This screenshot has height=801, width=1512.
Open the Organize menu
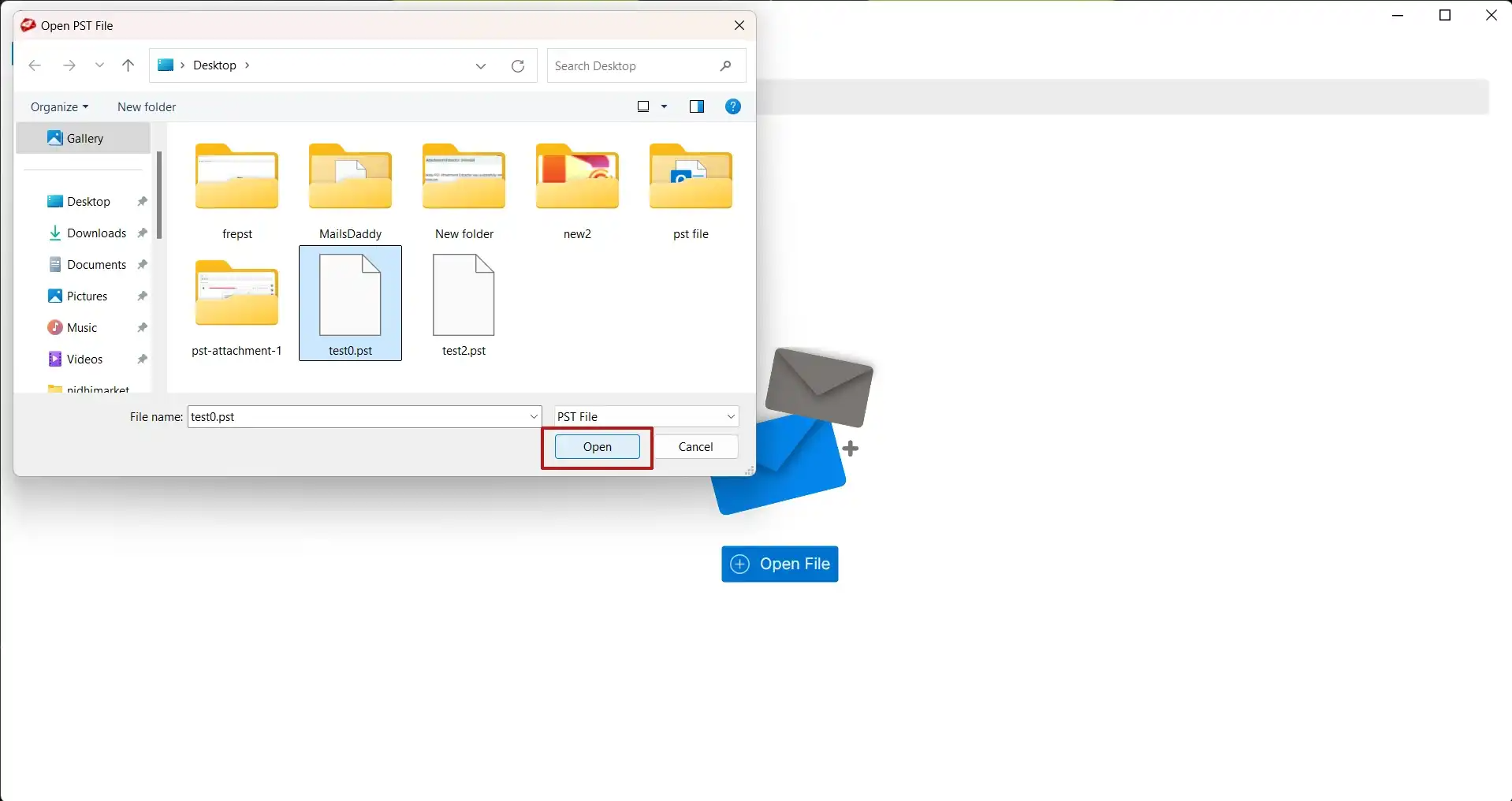click(x=59, y=107)
